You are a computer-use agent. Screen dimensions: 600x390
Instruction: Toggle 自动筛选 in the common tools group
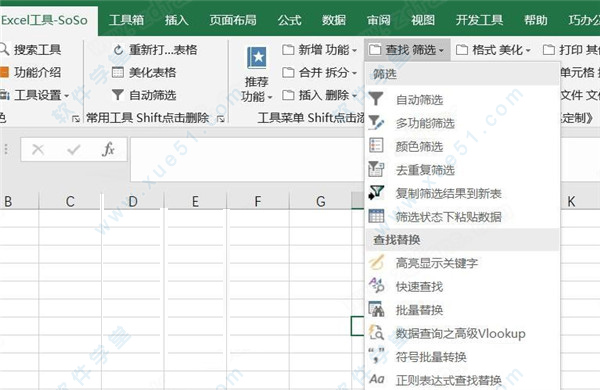[x=144, y=95]
